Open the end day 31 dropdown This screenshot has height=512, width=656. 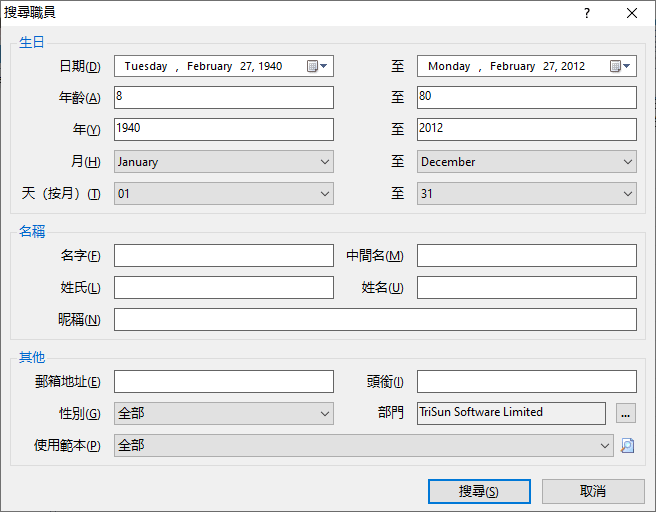[527, 194]
